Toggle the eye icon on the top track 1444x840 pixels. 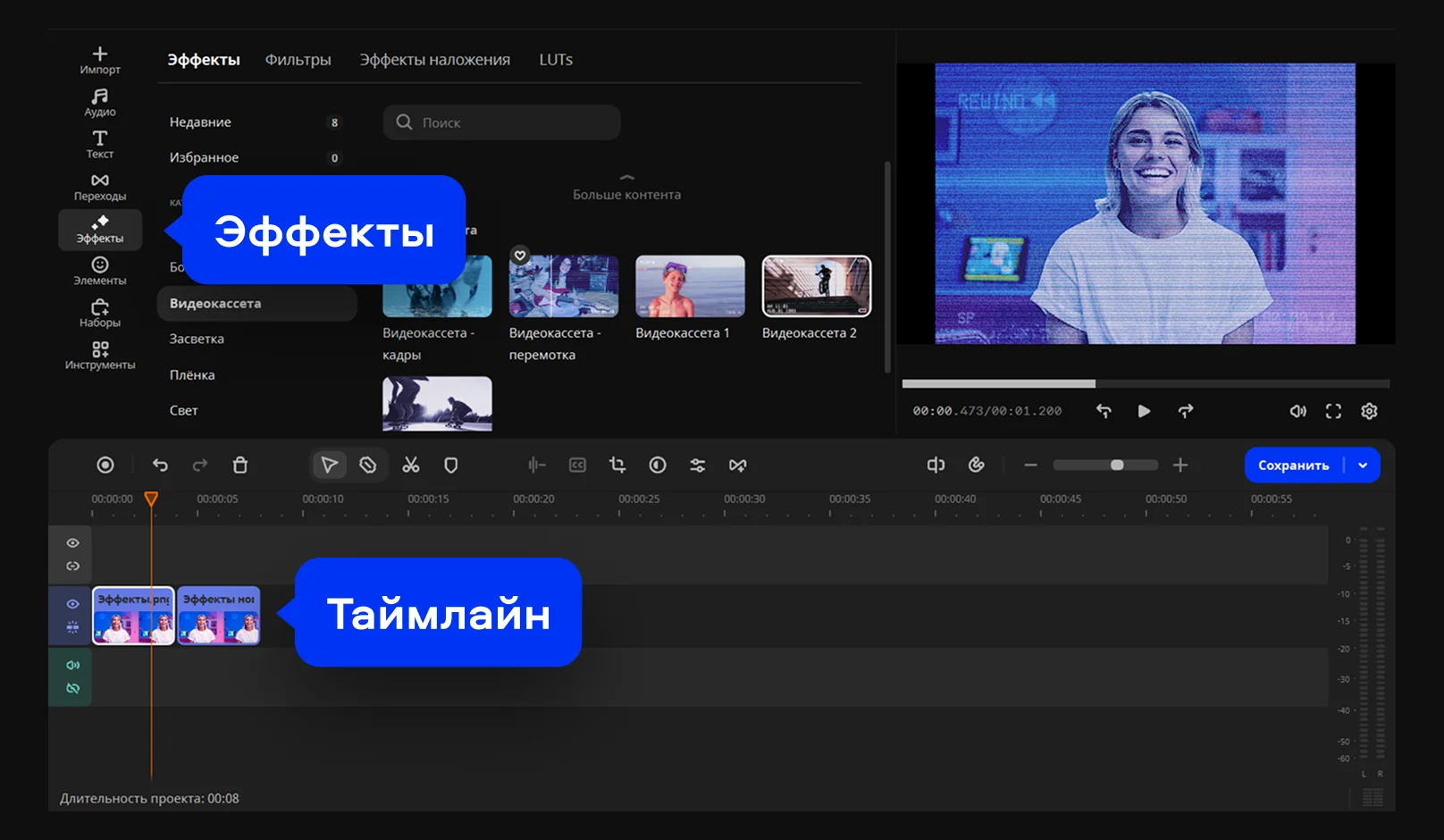click(72, 543)
